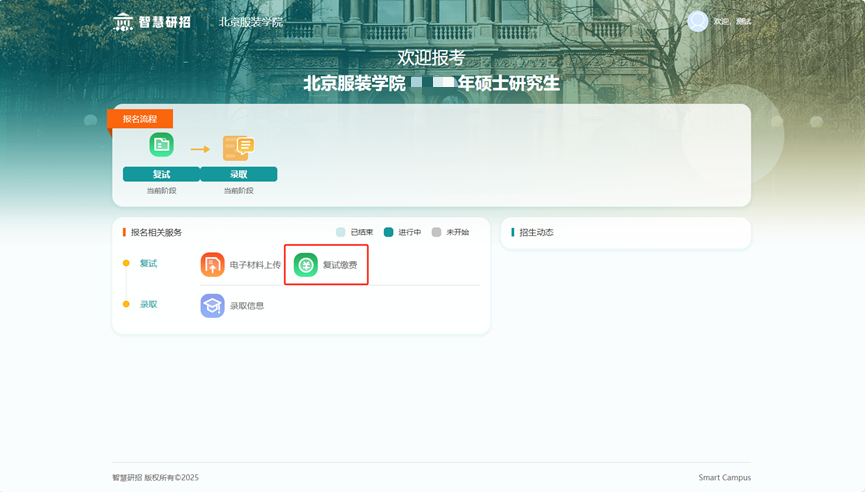
Task: Click the green 复试 stage icon
Action: (161, 145)
